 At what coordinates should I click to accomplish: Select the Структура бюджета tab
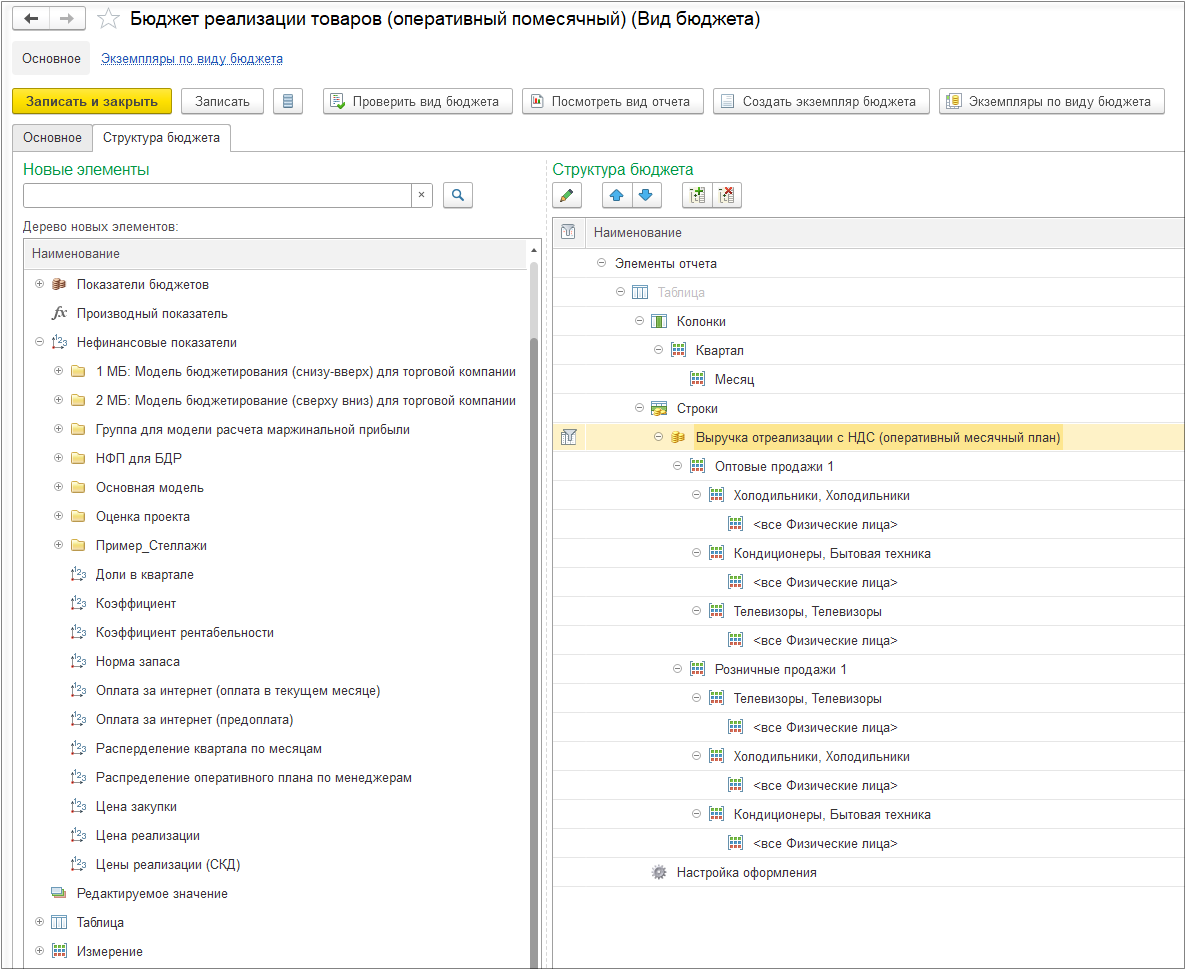tap(161, 138)
